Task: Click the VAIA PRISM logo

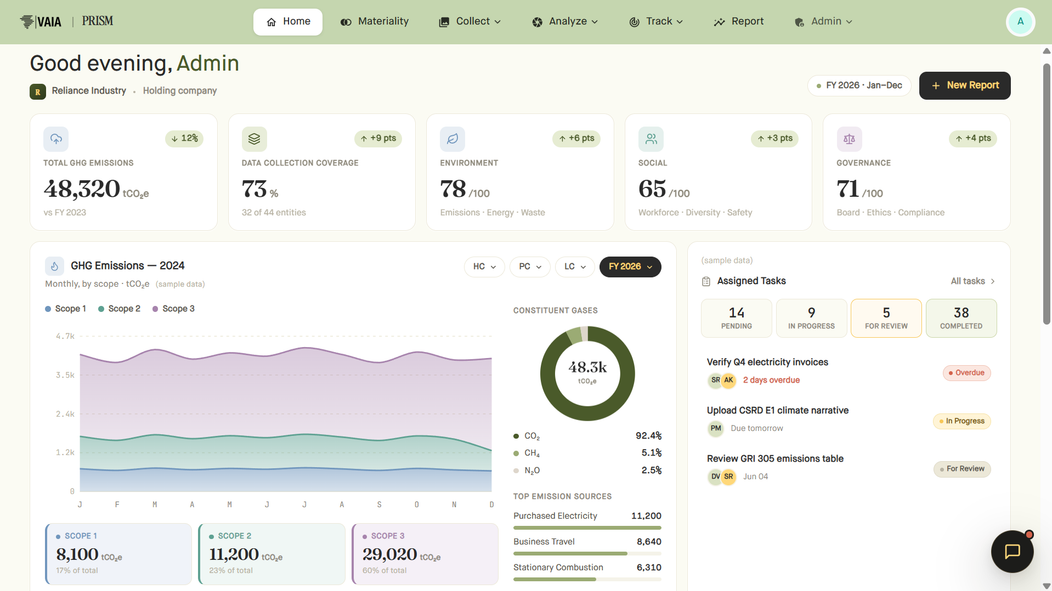Action: coord(66,21)
